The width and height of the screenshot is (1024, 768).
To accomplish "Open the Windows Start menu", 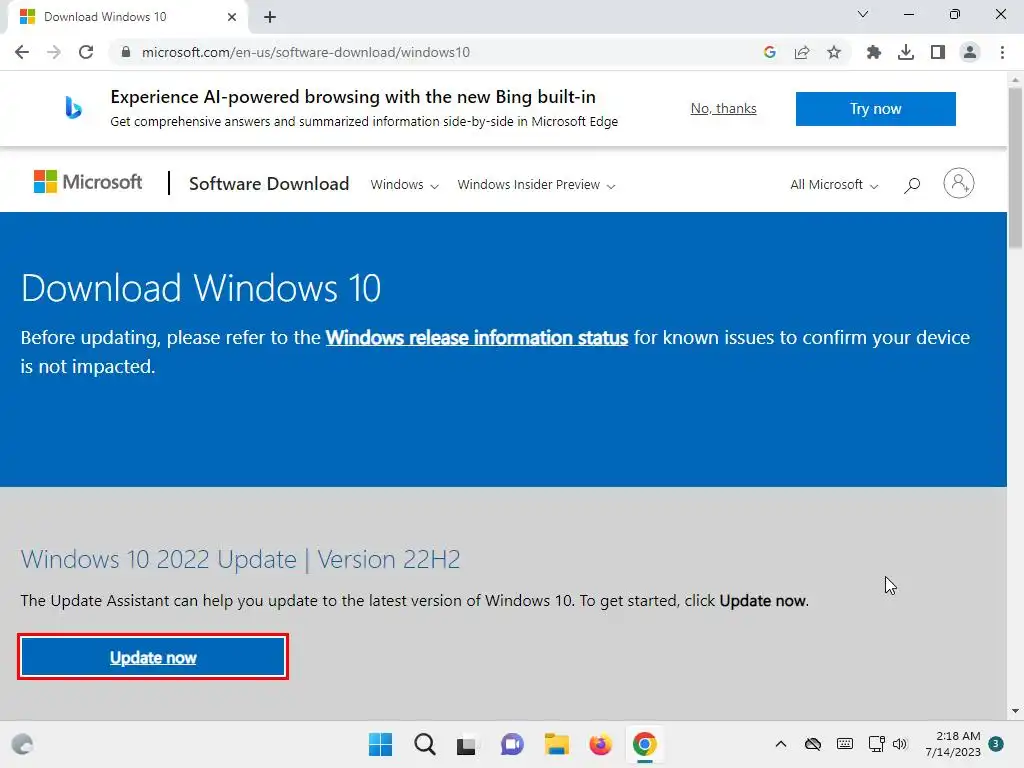I will point(380,744).
